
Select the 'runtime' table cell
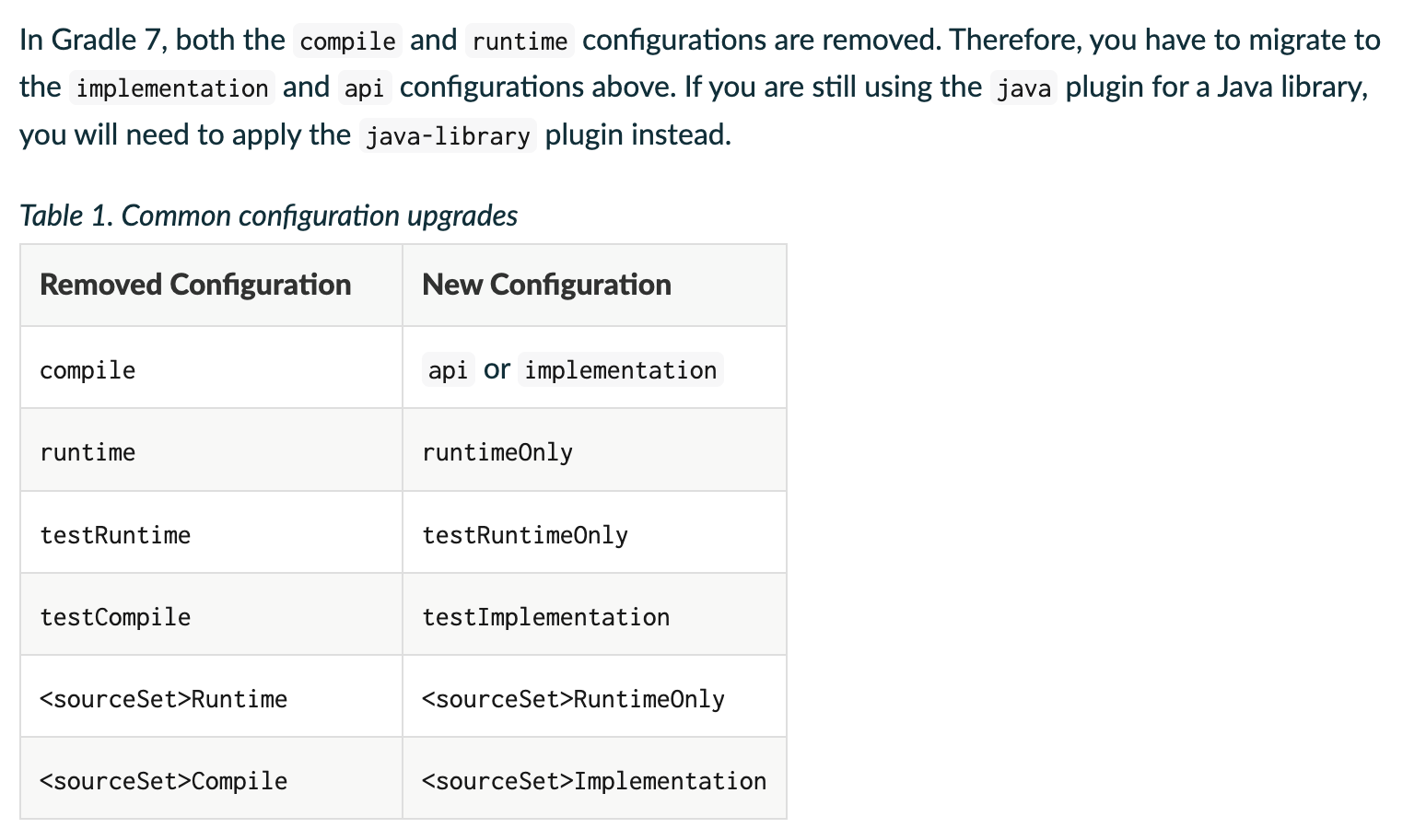click(211, 449)
